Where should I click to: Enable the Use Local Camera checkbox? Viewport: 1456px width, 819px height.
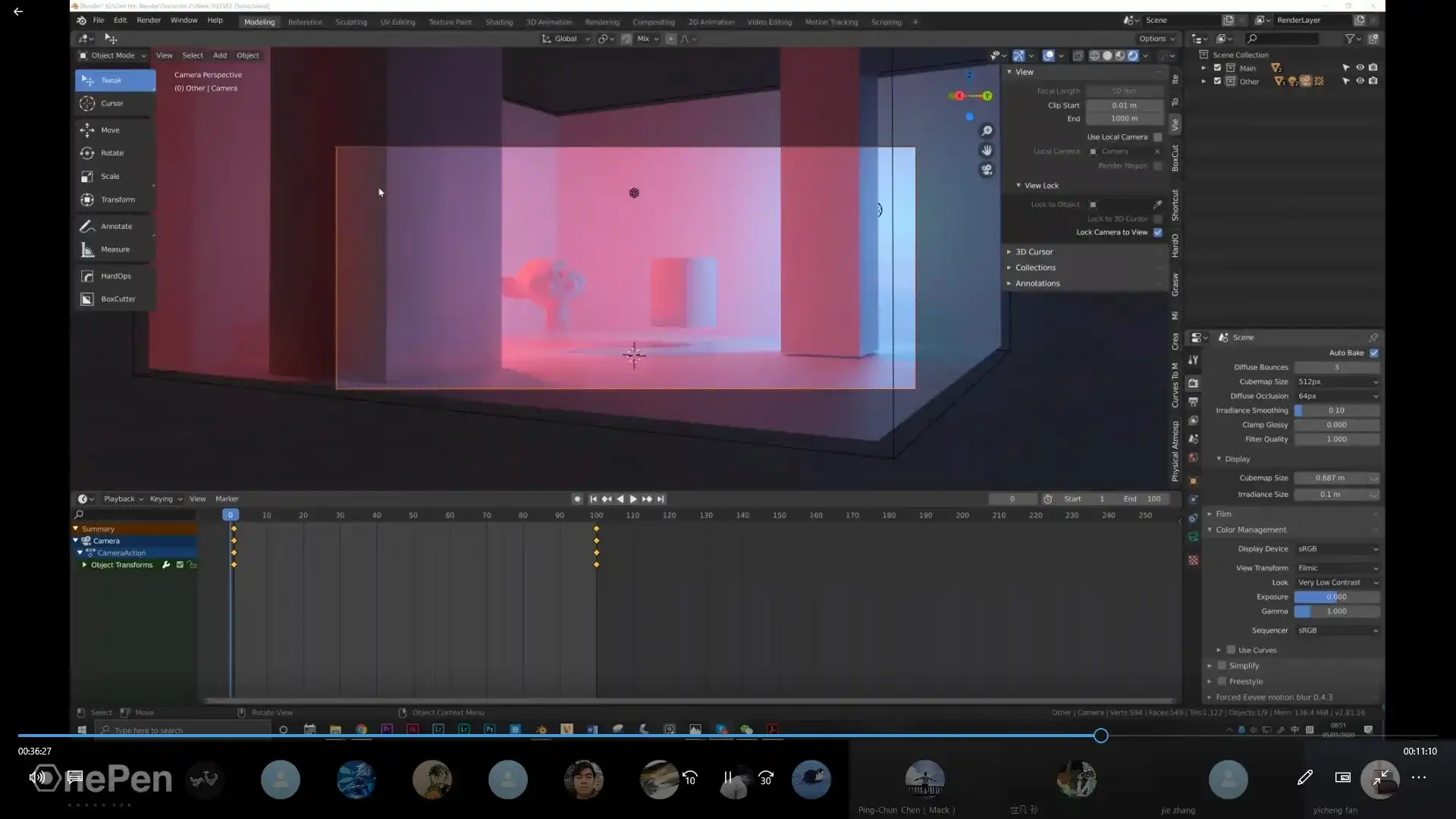pos(1158,137)
